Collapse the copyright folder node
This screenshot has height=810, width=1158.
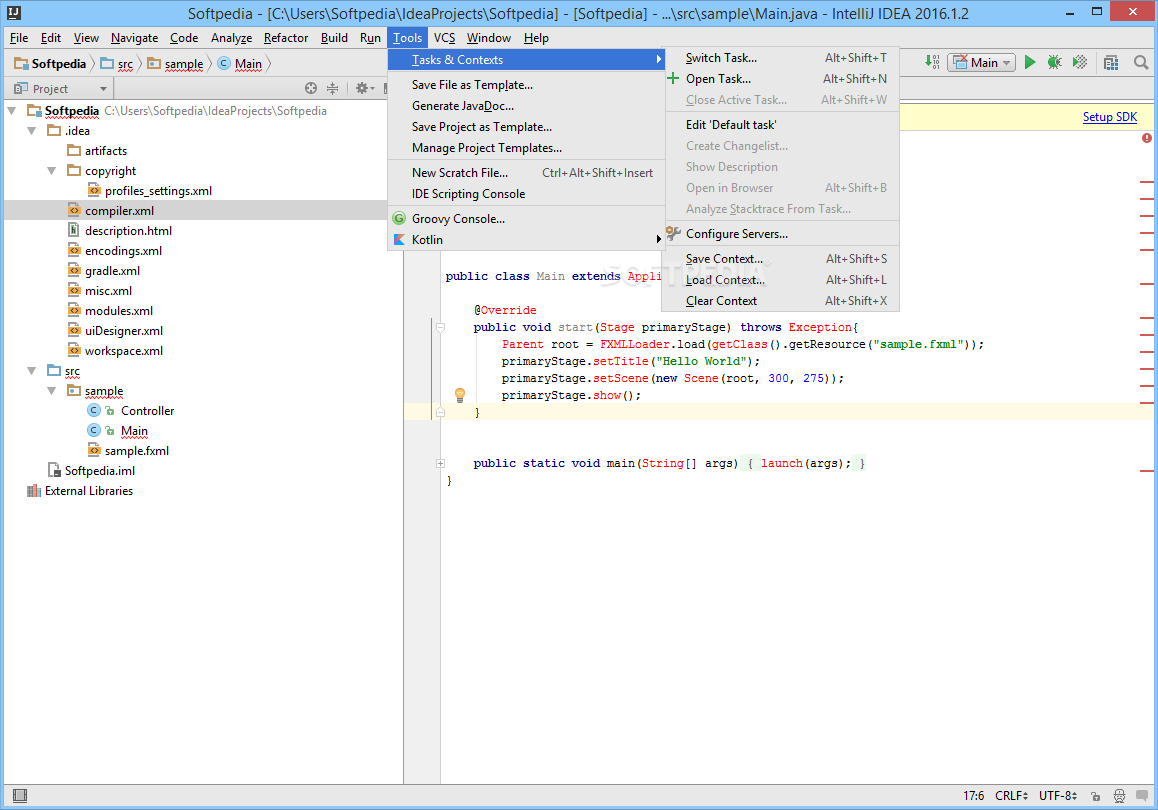pyautogui.click(x=52, y=171)
